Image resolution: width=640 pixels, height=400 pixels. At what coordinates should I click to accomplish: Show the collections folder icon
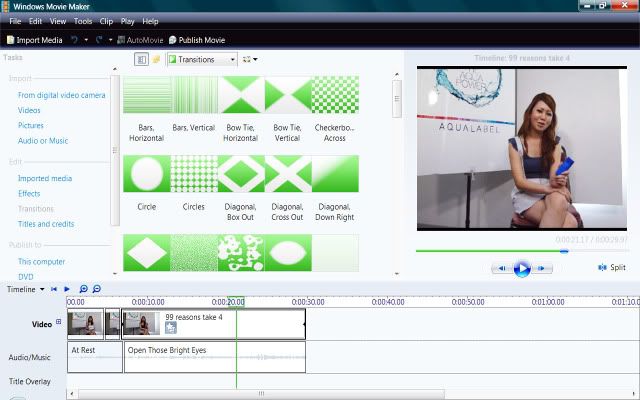point(156,60)
